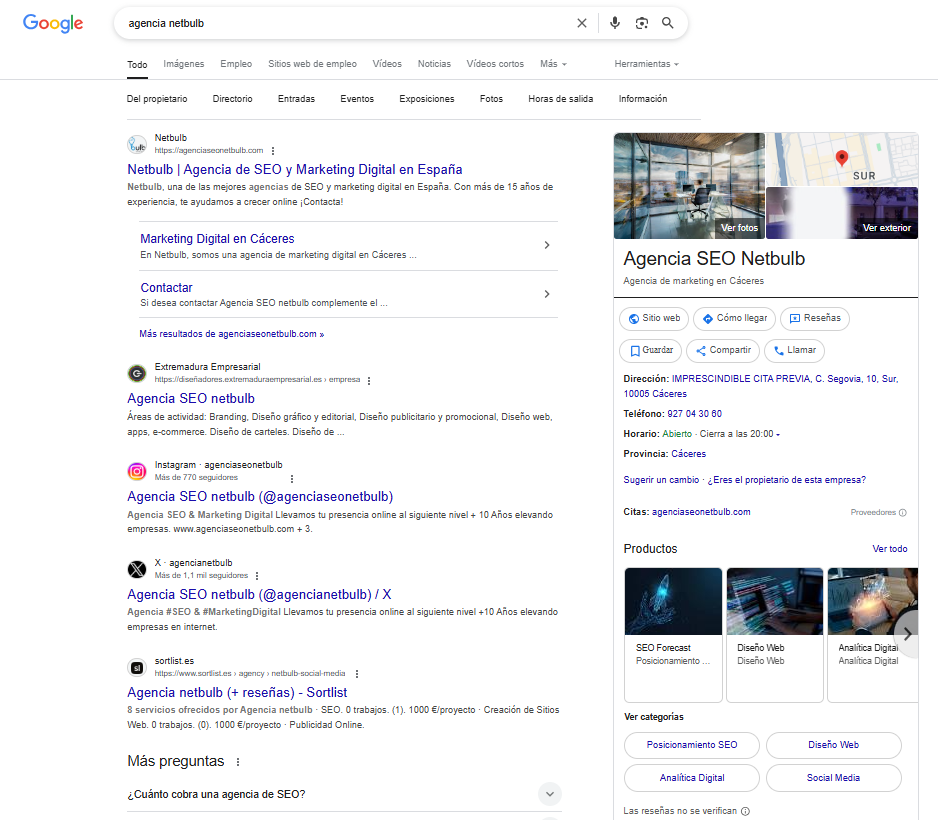Switch to the Imágenes tab

point(184,63)
